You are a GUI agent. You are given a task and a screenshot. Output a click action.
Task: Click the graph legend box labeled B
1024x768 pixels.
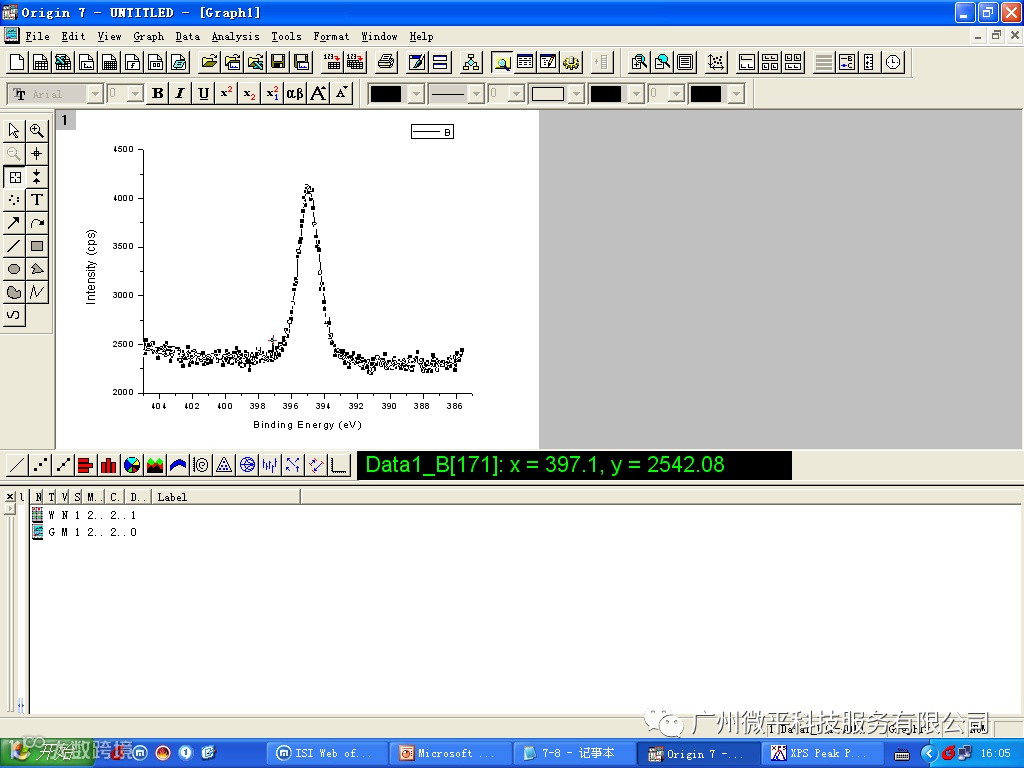pyautogui.click(x=432, y=132)
